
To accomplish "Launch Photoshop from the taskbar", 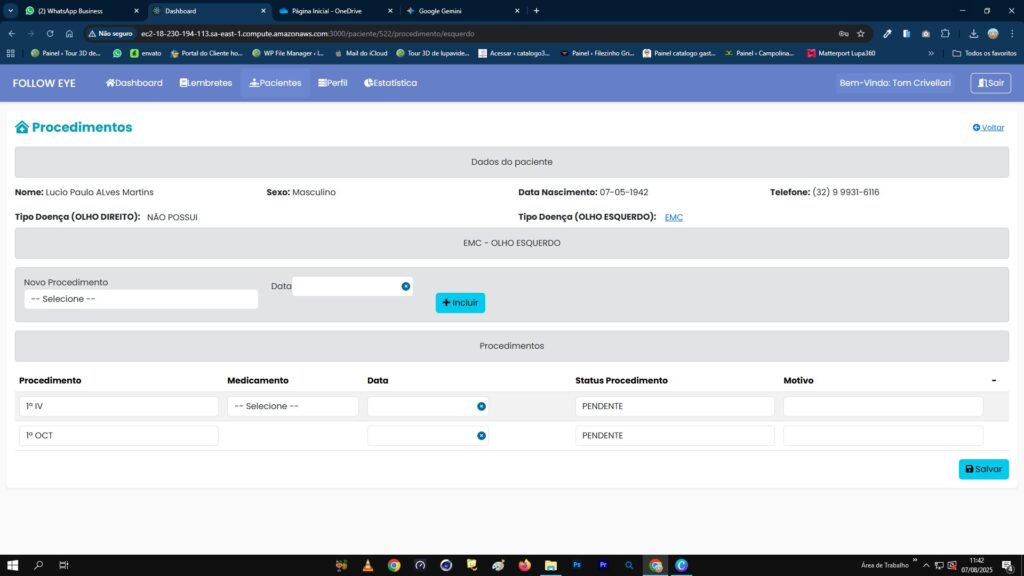I will click(x=577, y=565).
